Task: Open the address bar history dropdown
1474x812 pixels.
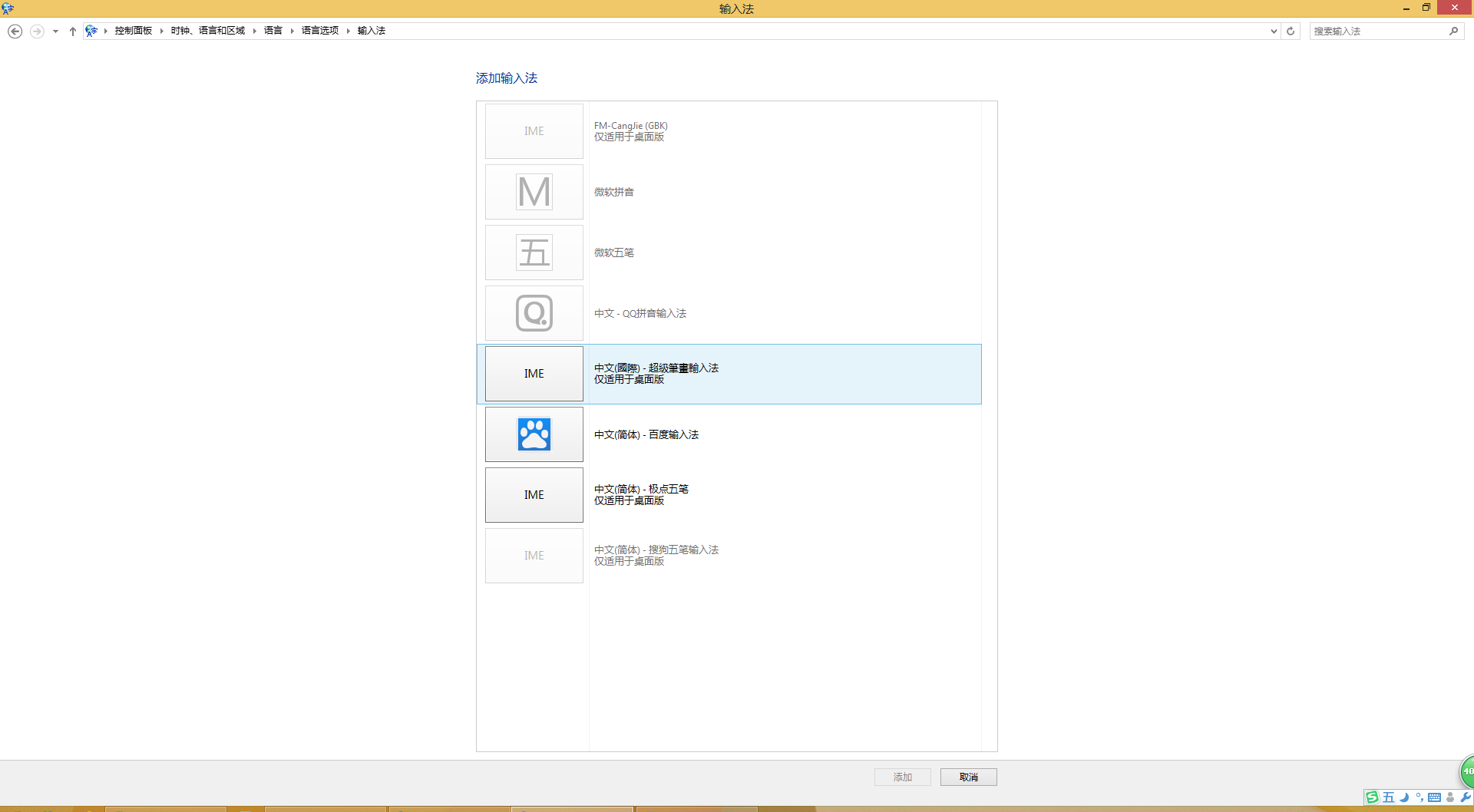Action: pos(1274,31)
